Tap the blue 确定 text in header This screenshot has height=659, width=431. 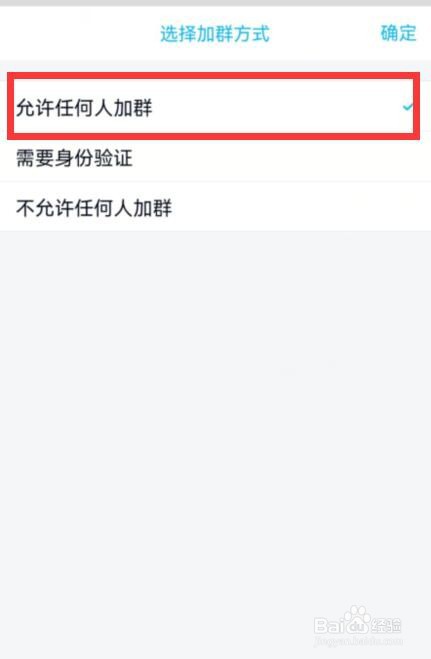(x=398, y=33)
